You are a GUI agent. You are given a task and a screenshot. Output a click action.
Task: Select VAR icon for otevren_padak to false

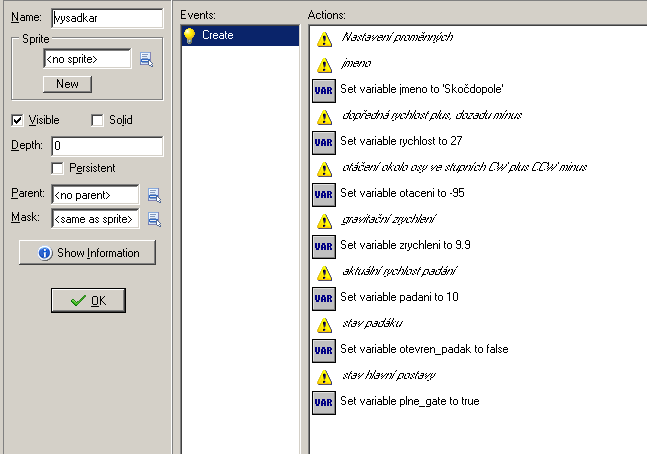[x=324, y=350]
